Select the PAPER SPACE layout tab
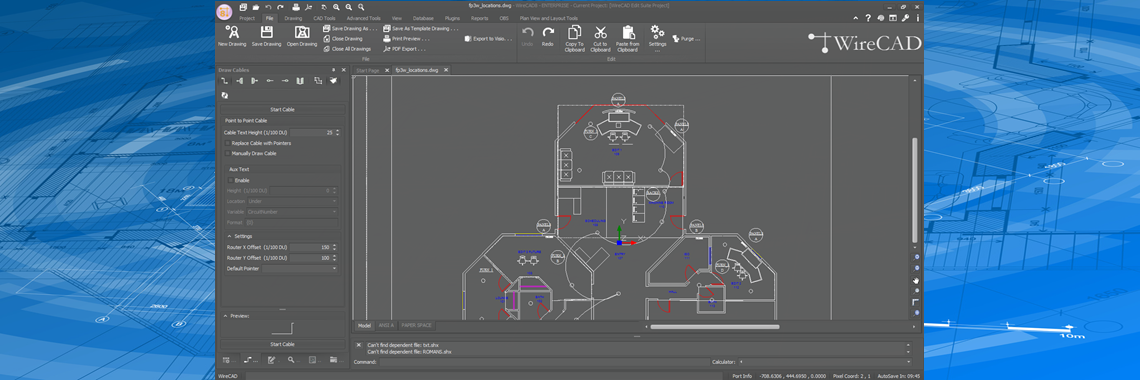 pos(417,326)
